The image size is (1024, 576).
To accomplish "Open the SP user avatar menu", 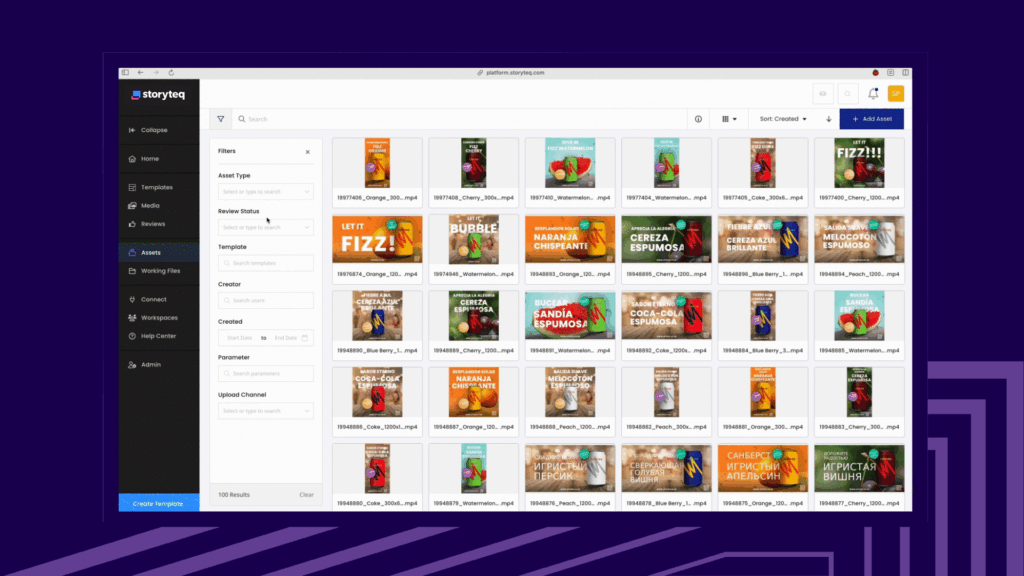I will (896, 94).
